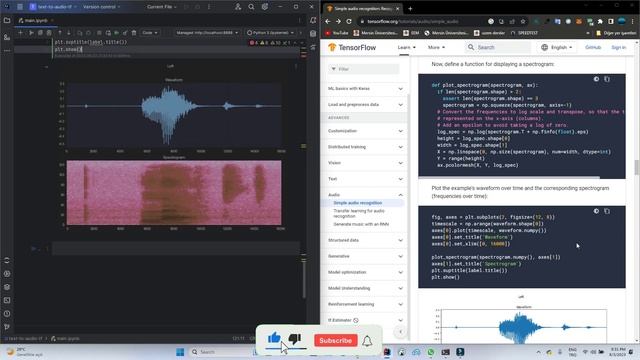Click the Filter box in side navigation

(x=364, y=69)
